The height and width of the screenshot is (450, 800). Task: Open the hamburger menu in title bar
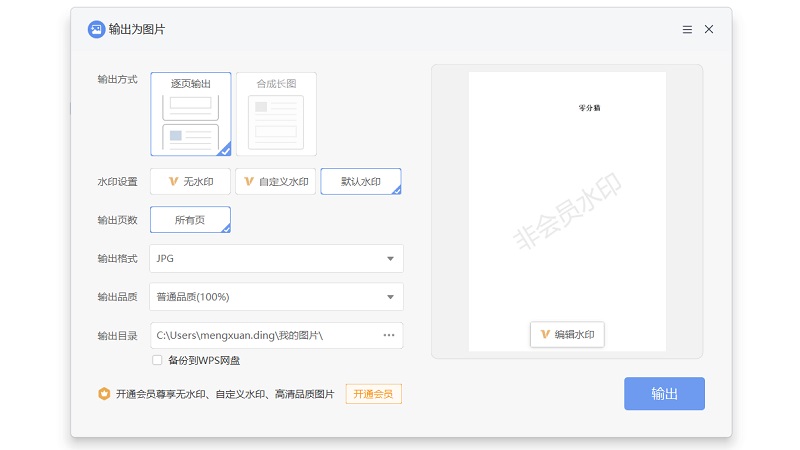(687, 29)
